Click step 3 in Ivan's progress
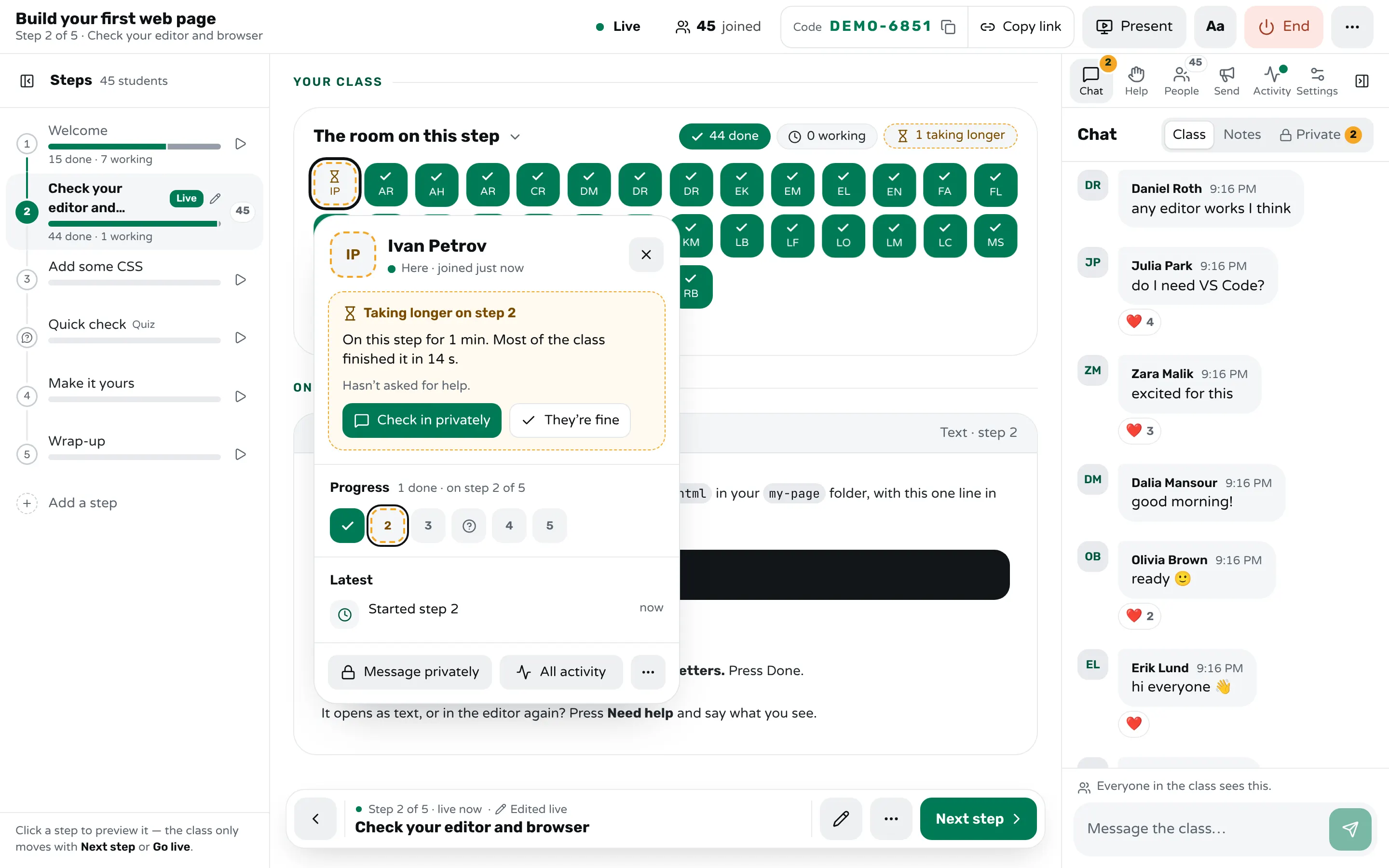Screen dimensions: 1389x868 (x=428, y=525)
